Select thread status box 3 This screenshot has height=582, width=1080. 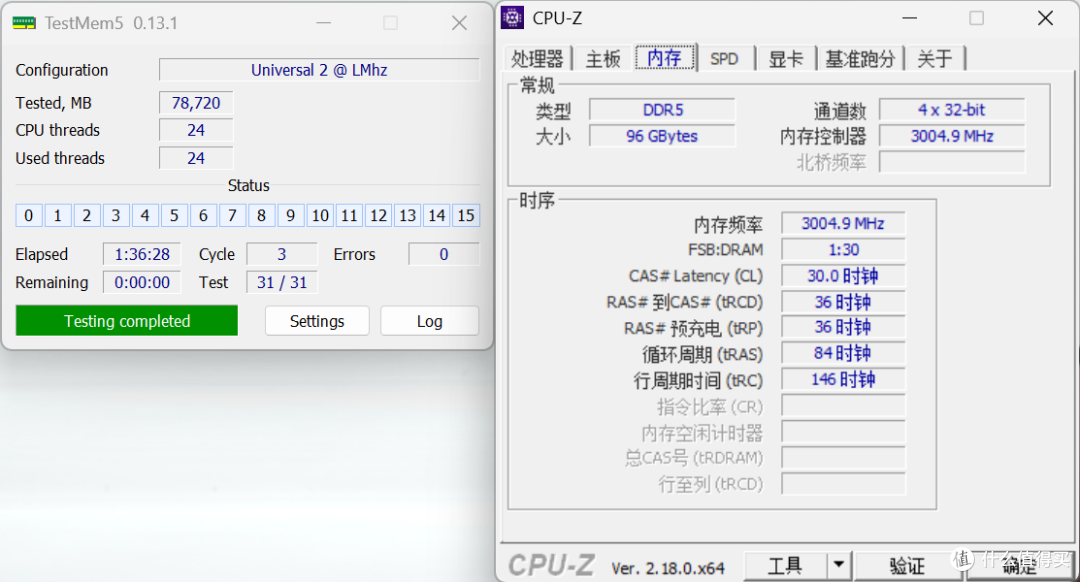pyautogui.click(x=116, y=216)
